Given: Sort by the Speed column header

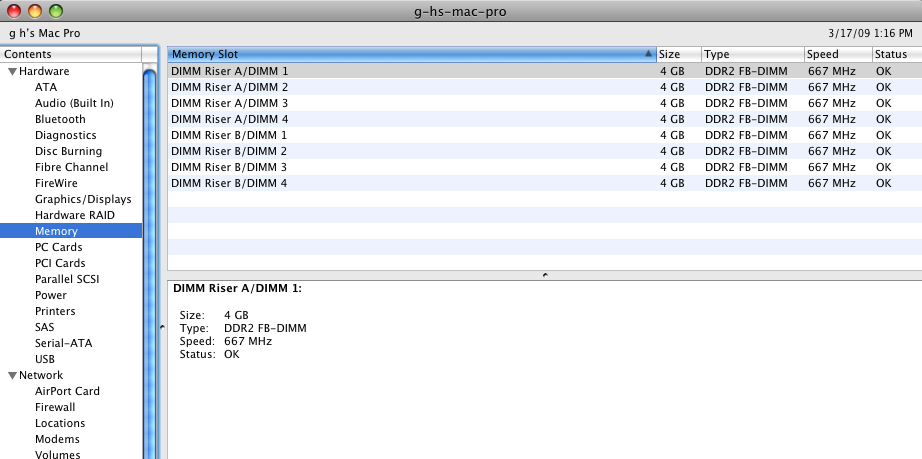Looking at the screenshot, I should 839,54.
